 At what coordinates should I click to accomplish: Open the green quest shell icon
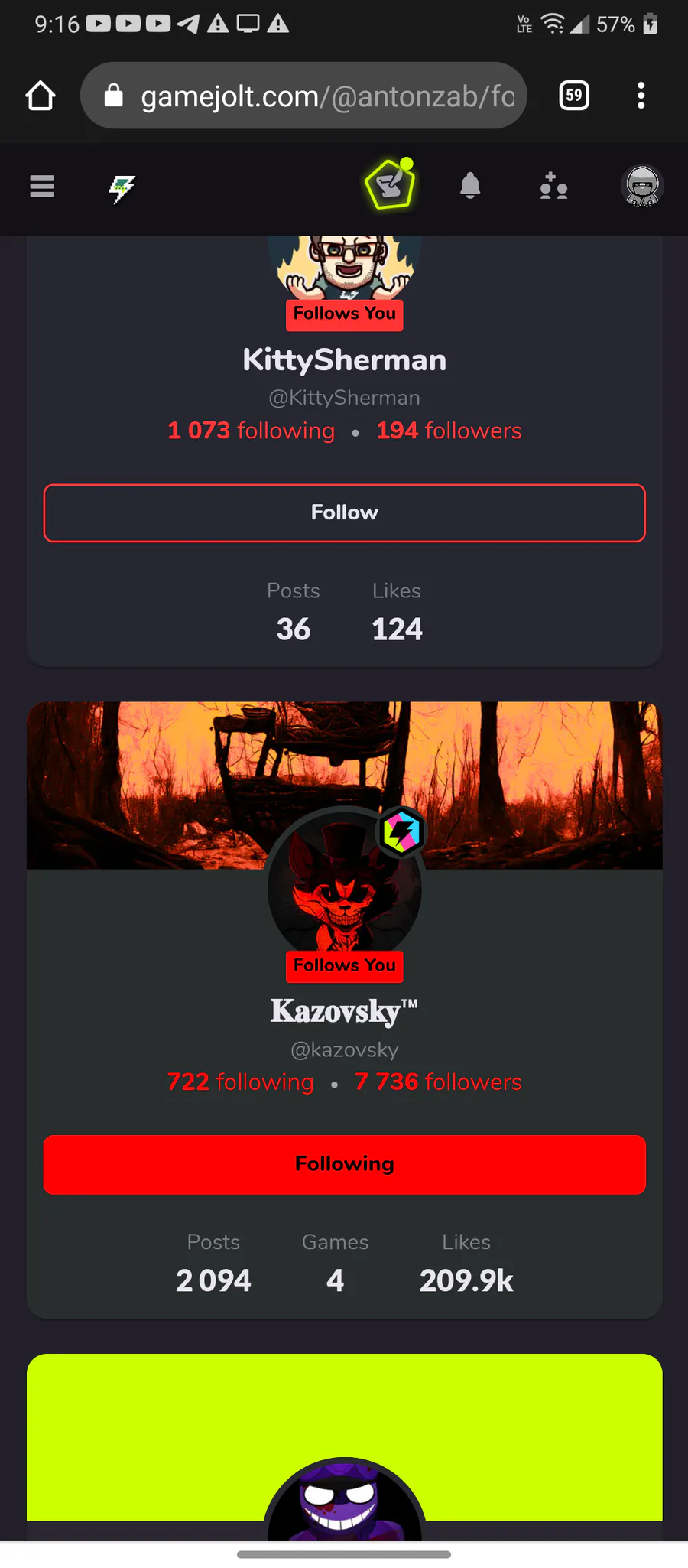click(x=391, y=184)
